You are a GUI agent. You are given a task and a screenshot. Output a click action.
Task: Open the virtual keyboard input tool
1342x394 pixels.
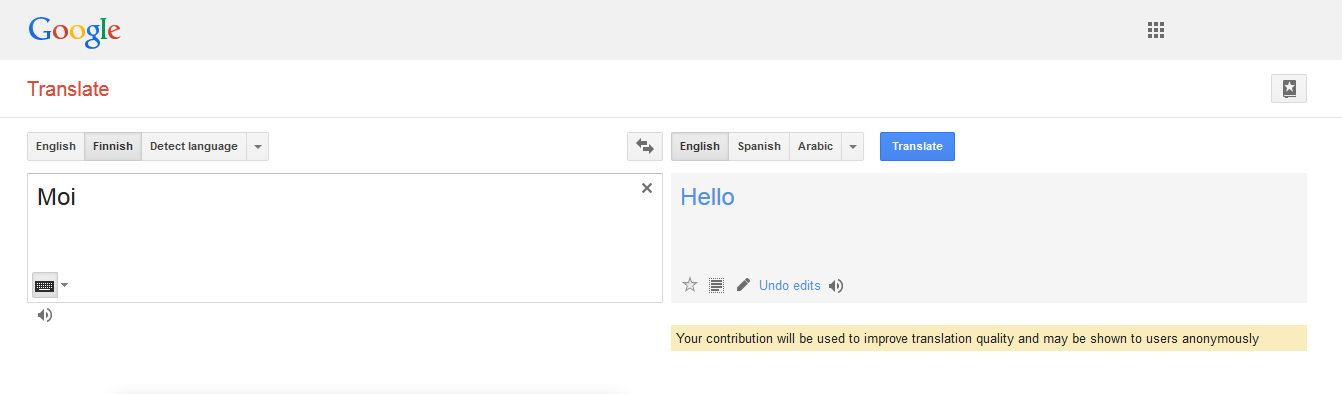44,285
